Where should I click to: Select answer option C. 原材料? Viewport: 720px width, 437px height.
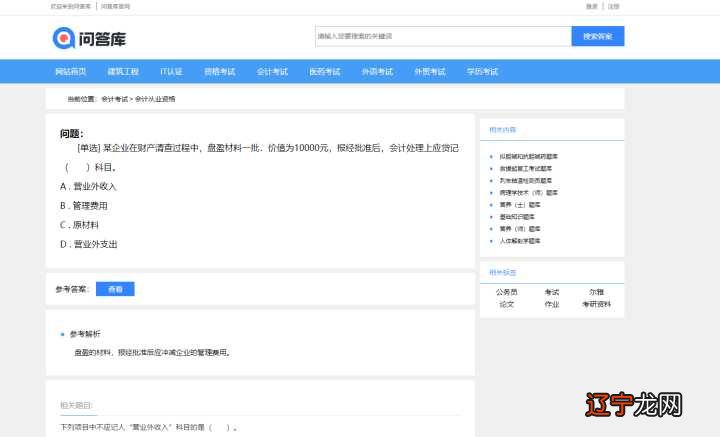(79, 225)
